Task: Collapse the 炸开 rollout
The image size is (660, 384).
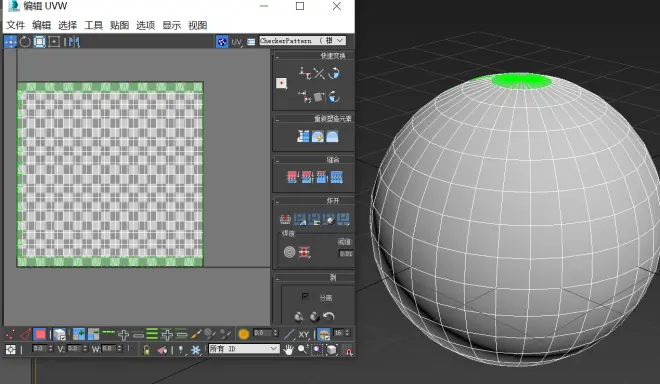Action: click(x=277, y=201)
